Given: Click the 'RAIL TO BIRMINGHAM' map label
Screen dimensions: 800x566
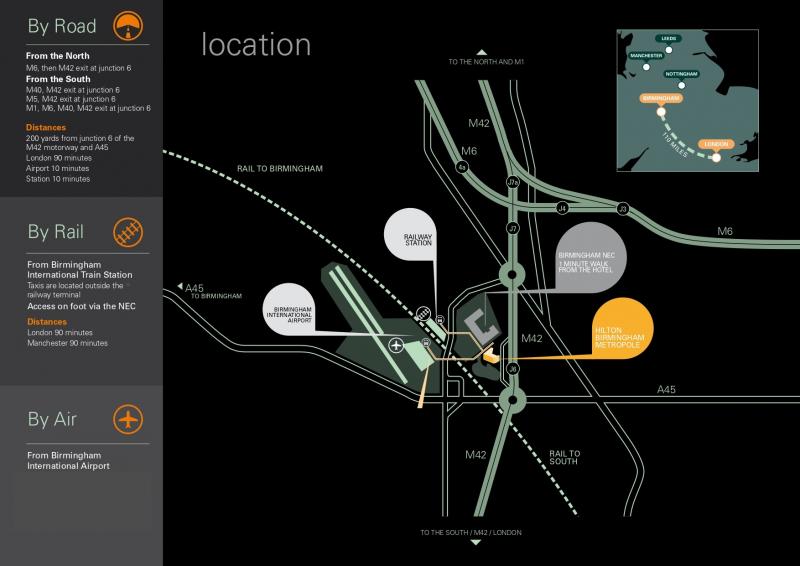Looking at the screenshot, I should (280, 168).
